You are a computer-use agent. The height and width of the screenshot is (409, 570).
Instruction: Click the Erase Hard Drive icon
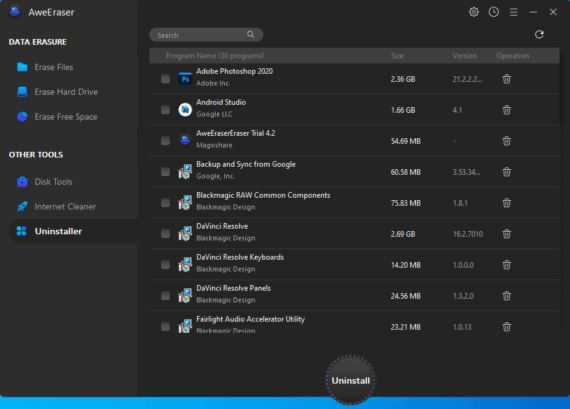point(22,92)
